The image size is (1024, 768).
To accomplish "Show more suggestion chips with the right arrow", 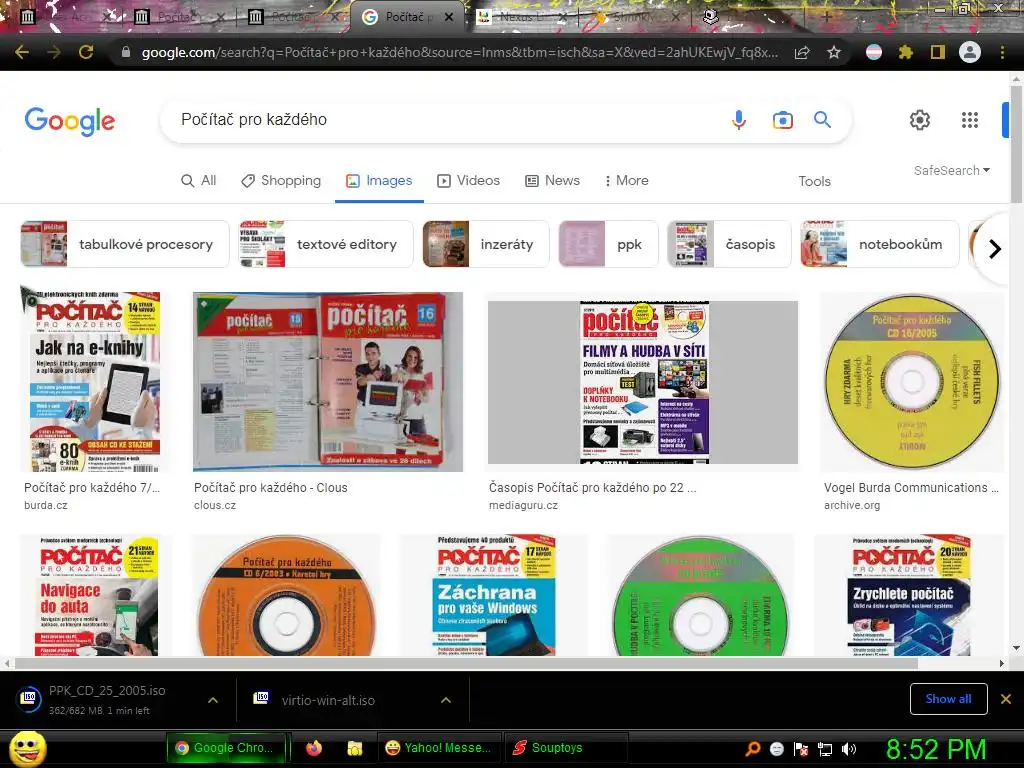I will 995,249.
